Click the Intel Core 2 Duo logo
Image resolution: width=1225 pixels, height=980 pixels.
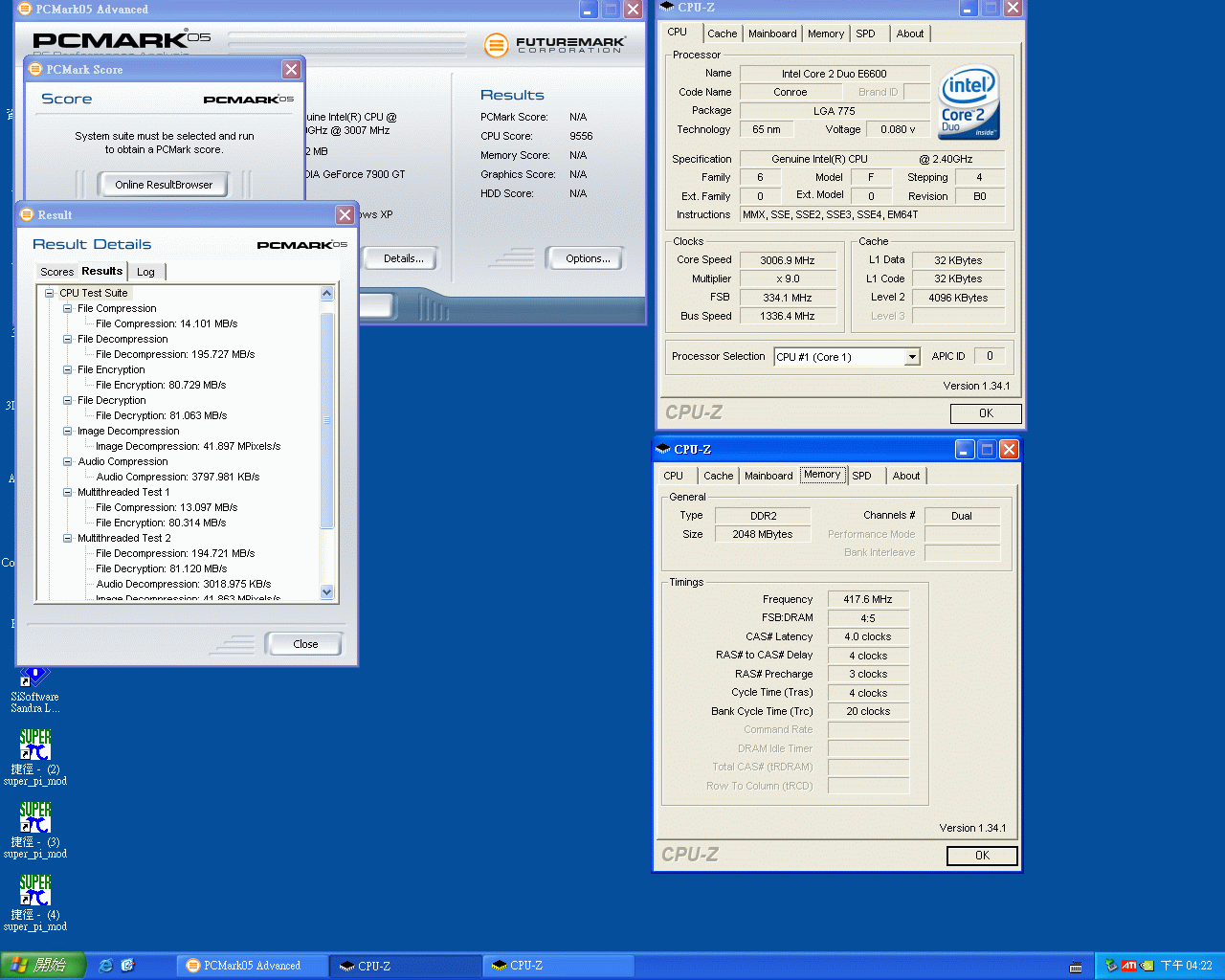coord(969,102)
